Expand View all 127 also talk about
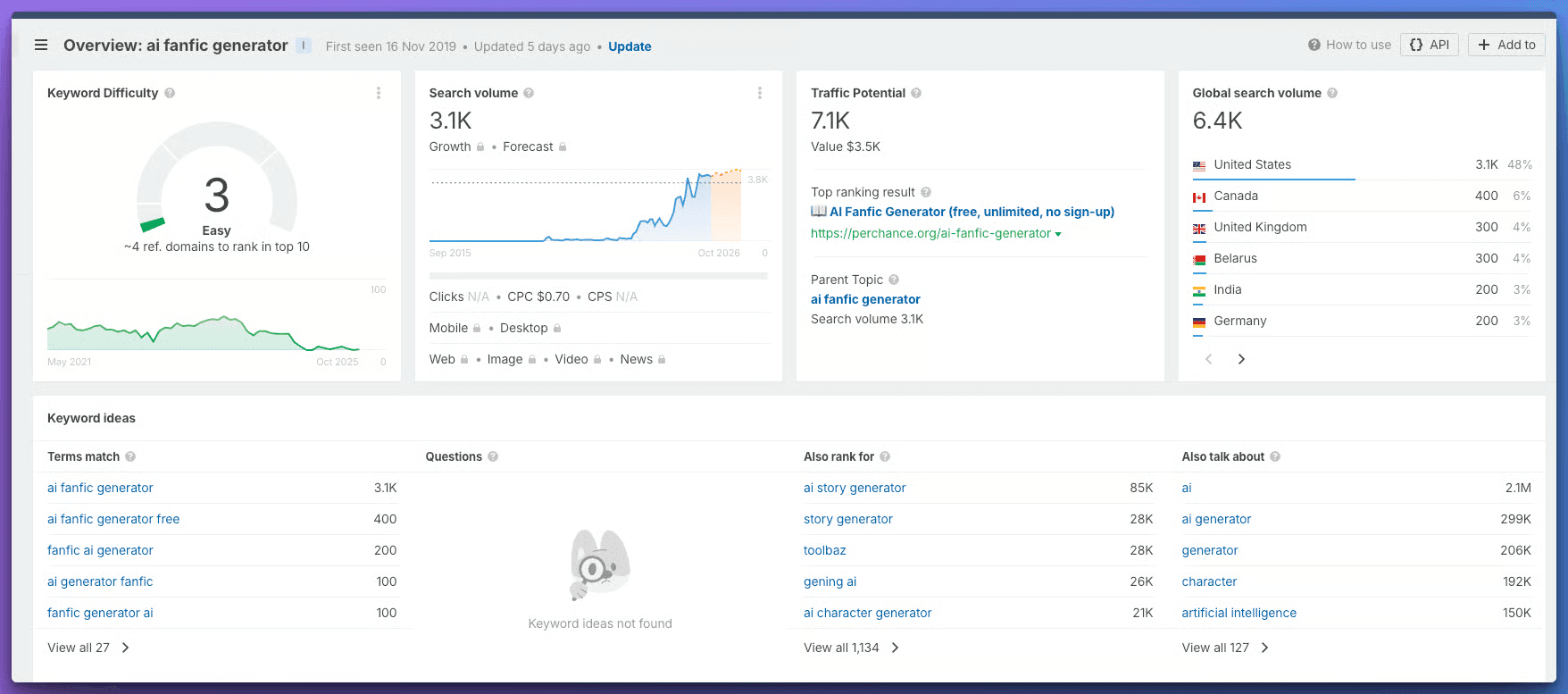The image size is (1568, 694). pos(1224,648)
